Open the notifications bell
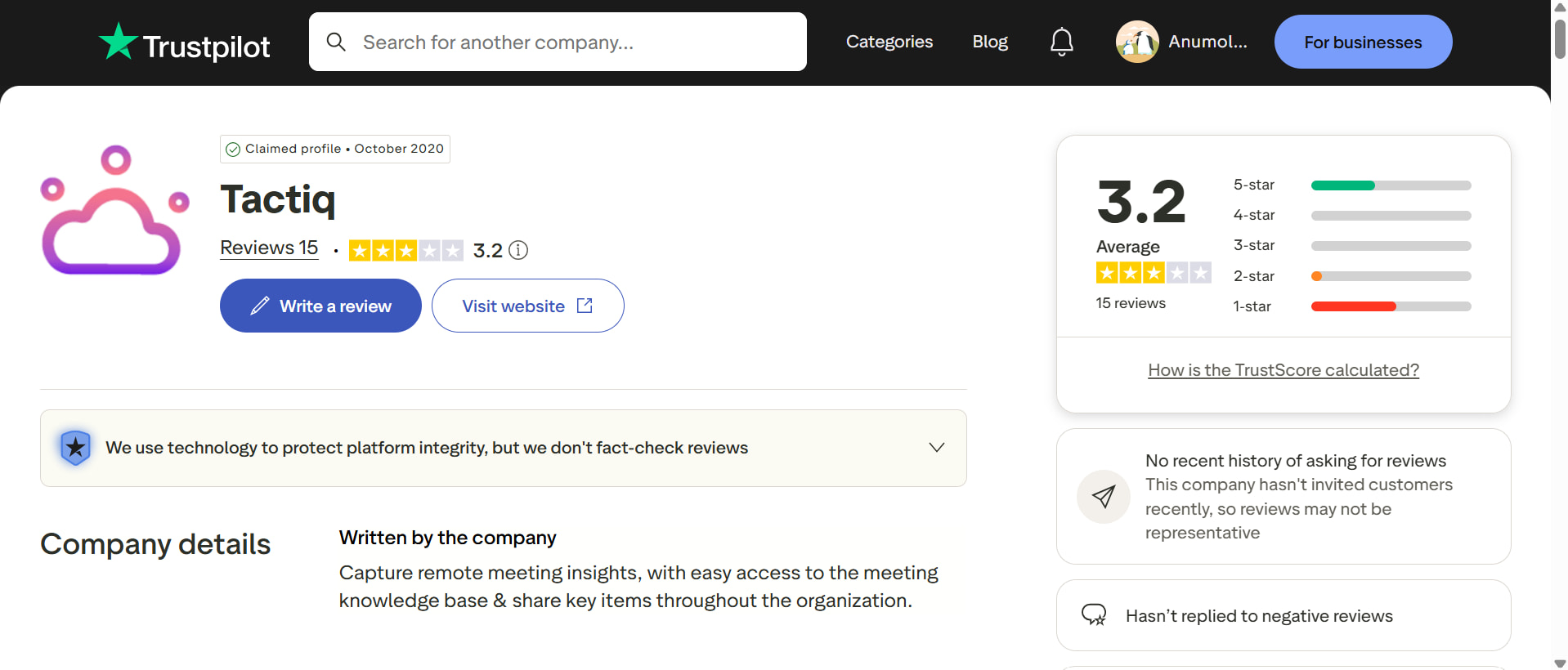The image size is (1568, 670). click(x=1061, y=42)
